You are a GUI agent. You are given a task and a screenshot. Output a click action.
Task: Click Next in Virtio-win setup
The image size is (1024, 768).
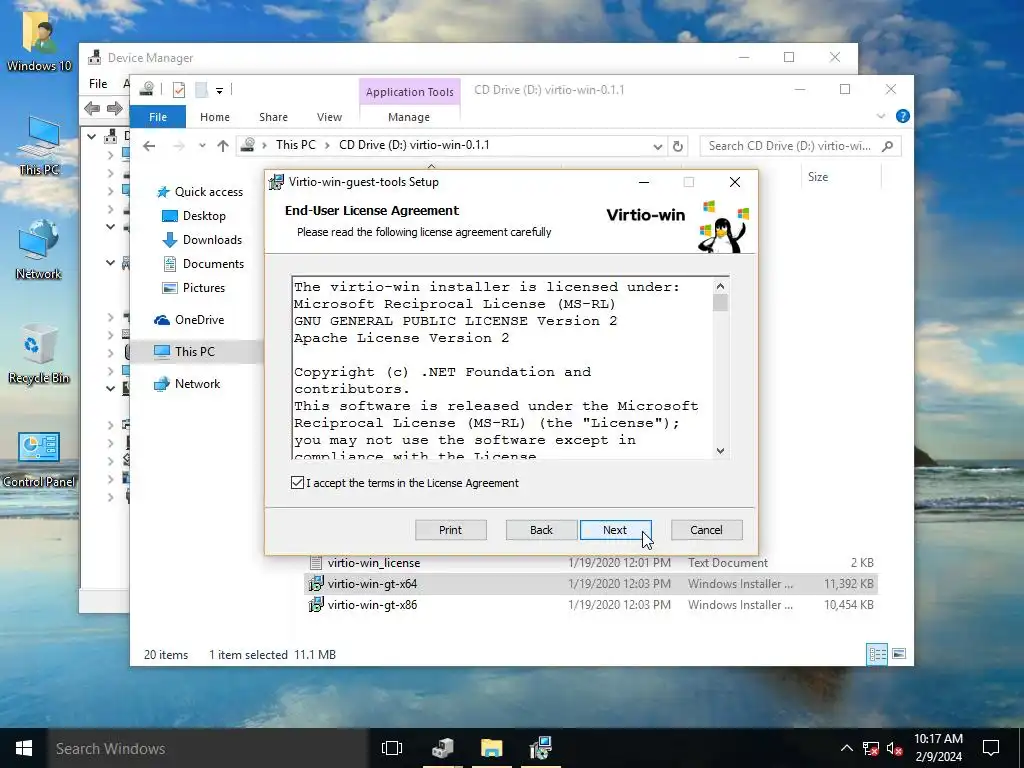[x=615, y=530]
